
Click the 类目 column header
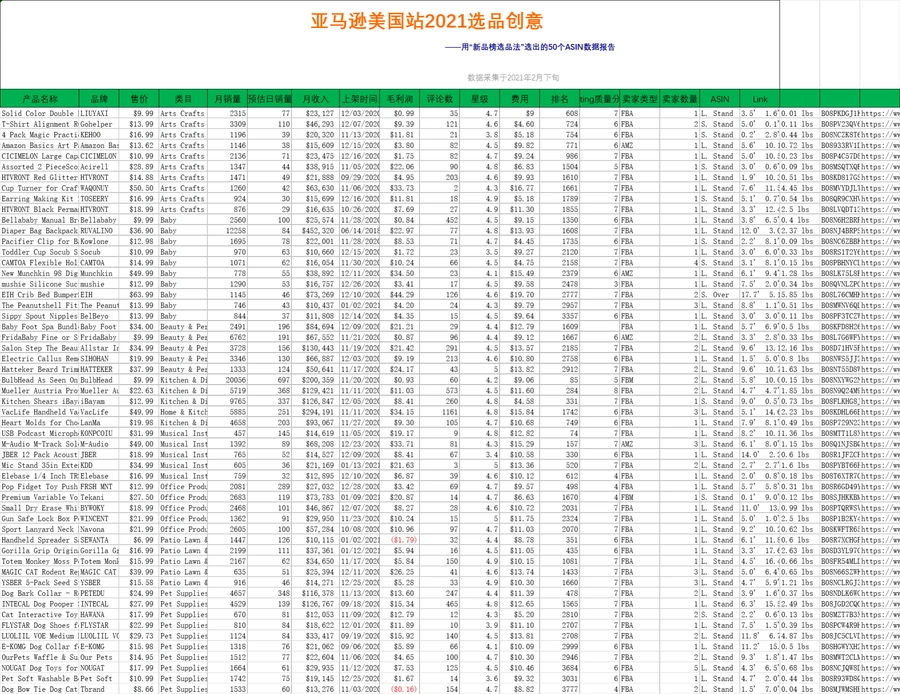coord(183,99)
